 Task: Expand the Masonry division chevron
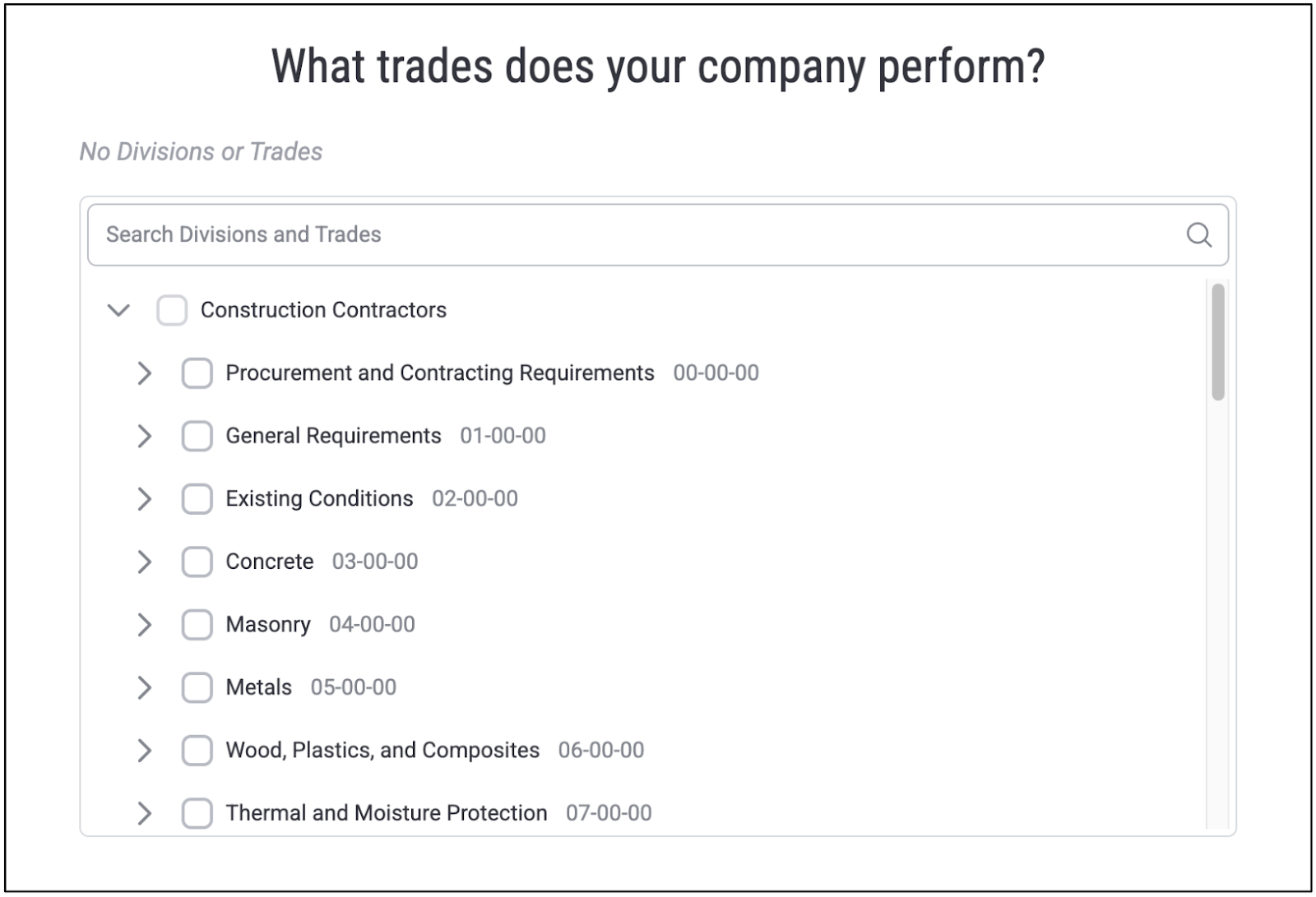(145, 625)
